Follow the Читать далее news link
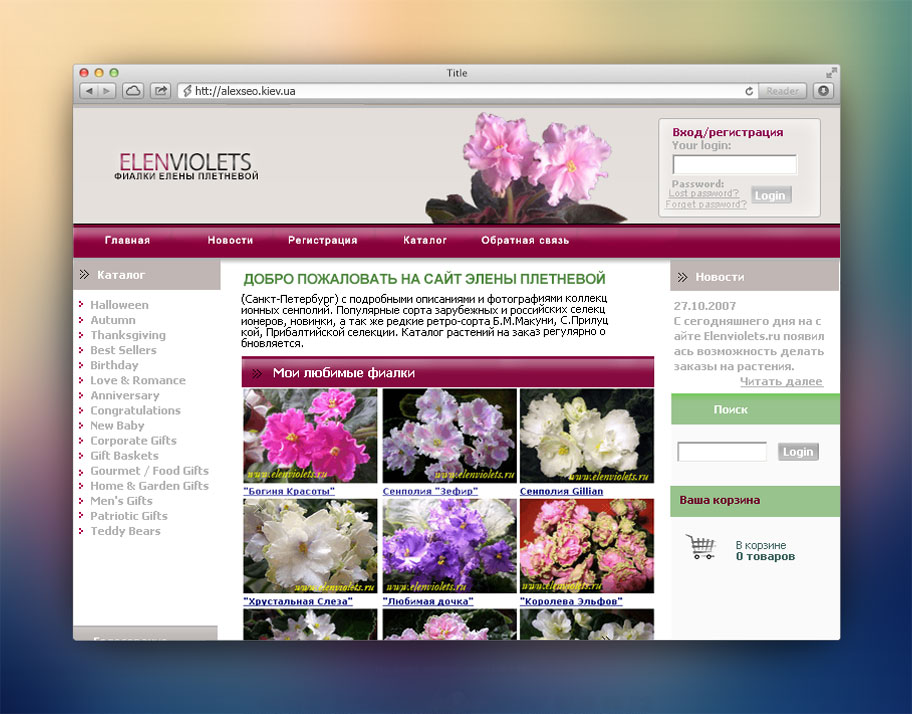Viewport: 912px width, 714px height. (x=781, y=381)
